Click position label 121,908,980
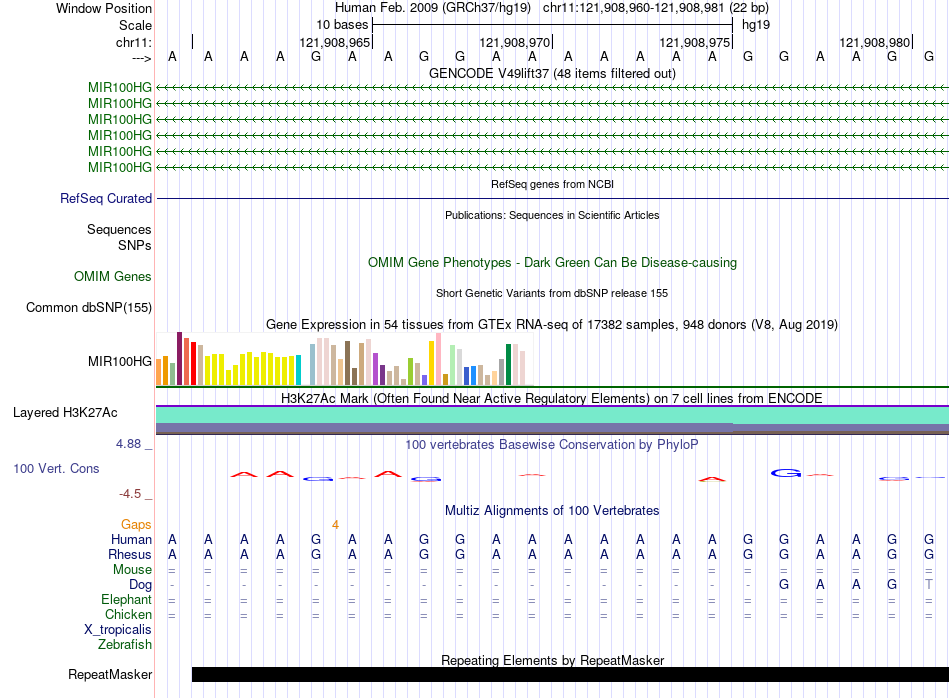Image resolution: width=950 pixels, height=698 pixels. (874, 42)
